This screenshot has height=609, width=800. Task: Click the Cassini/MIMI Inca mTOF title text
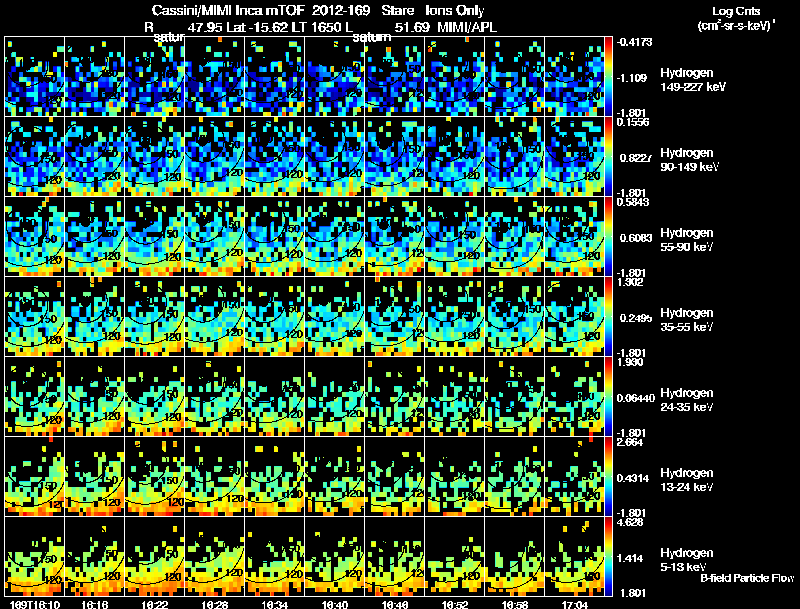pos(229,11)
